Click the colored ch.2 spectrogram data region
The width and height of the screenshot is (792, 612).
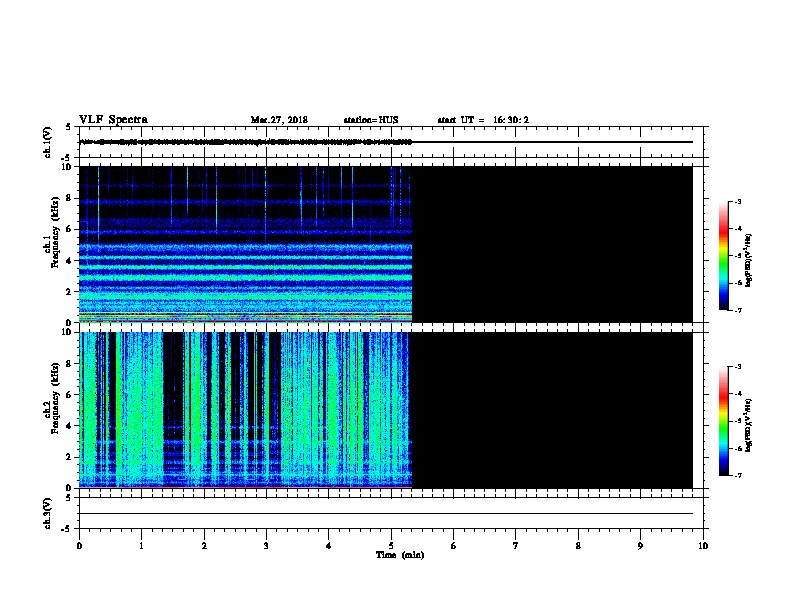point(245,410)
